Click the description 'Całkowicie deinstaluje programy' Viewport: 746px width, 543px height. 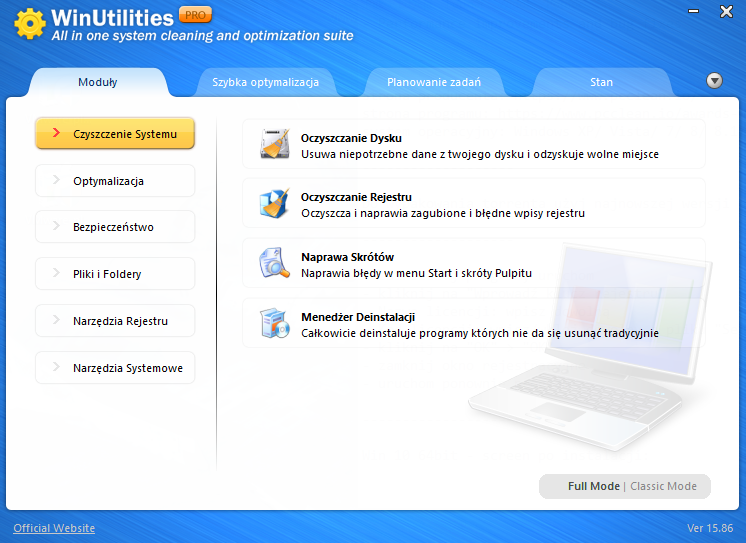tap(480, 333)
